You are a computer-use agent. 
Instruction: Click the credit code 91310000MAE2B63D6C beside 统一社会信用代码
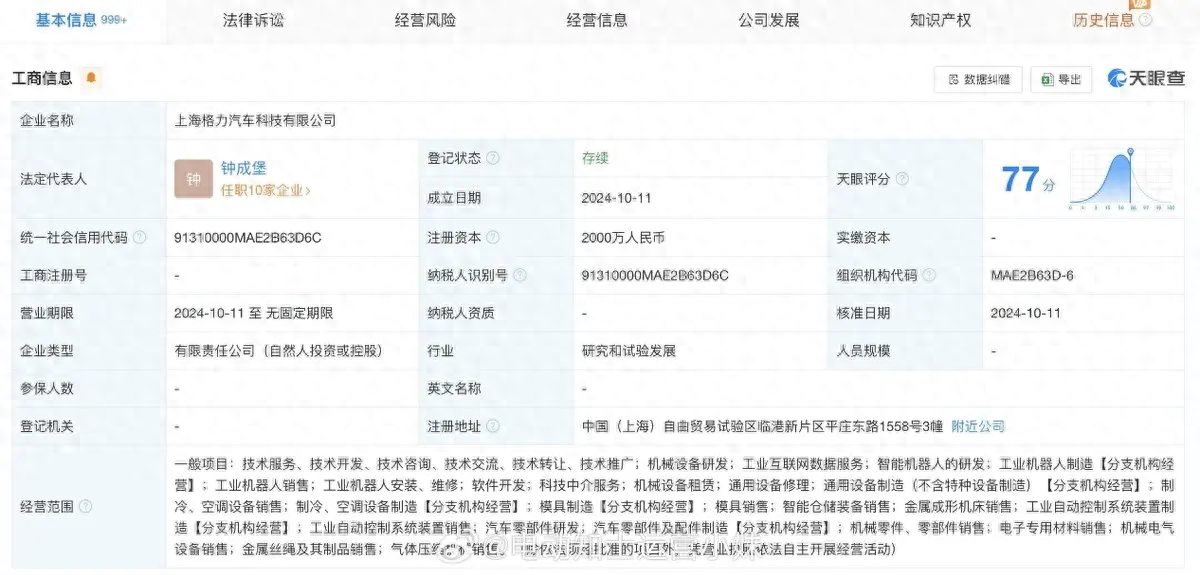248,238
